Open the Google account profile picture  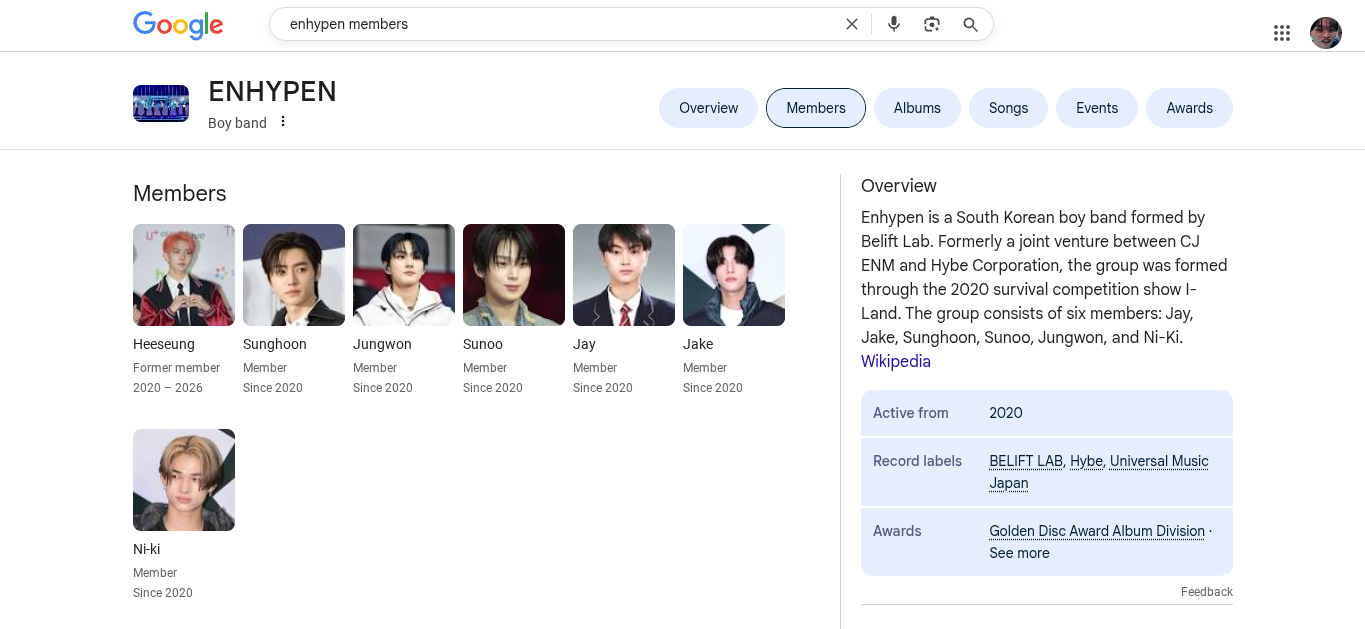(1325, 33)
